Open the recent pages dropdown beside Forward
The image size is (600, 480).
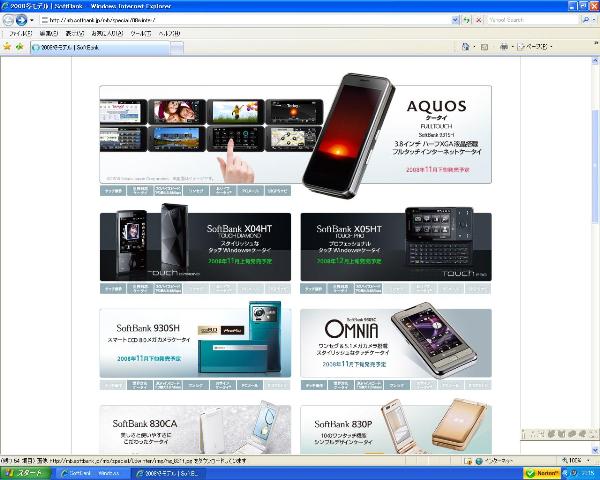pos(32,20)
